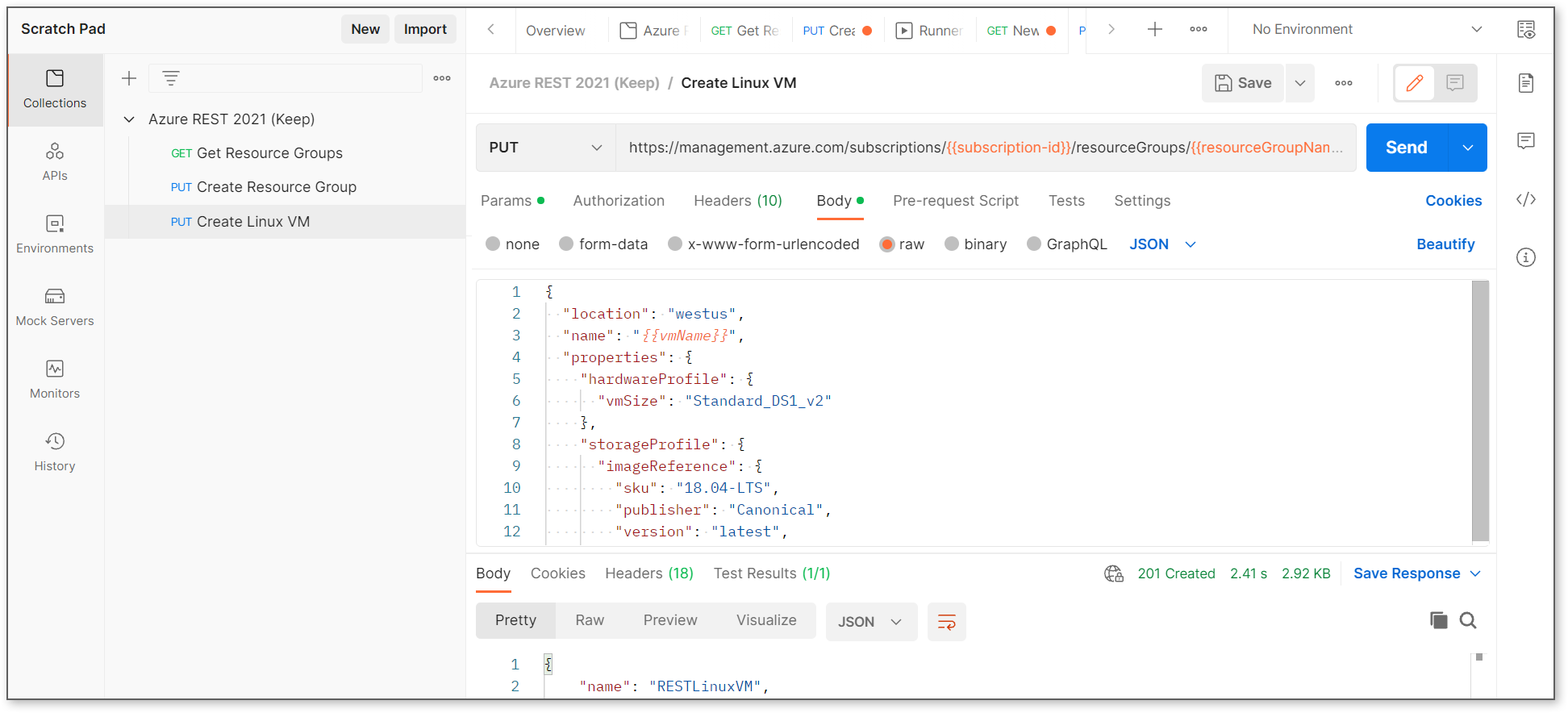Viewport: 1568px width, 713px height.
Task: Open the No Environment selector
Action: tap(1366, 29)
